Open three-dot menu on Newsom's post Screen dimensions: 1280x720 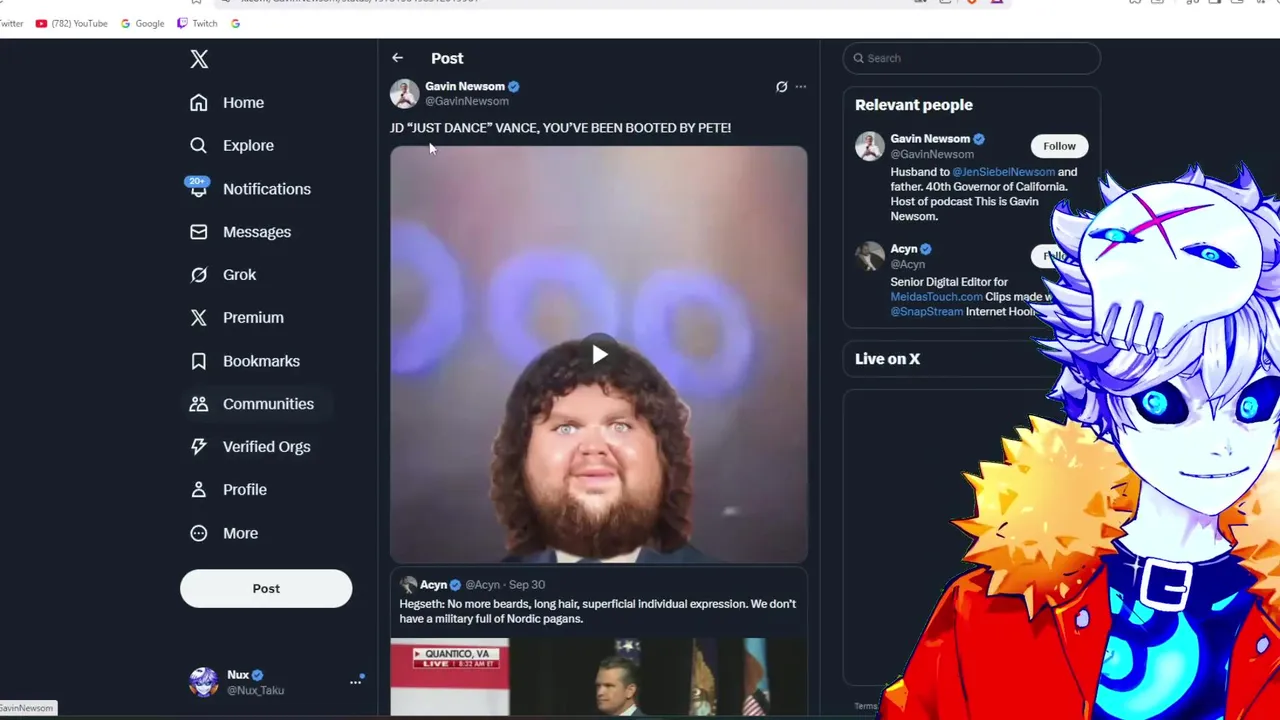tap(800, 87)
